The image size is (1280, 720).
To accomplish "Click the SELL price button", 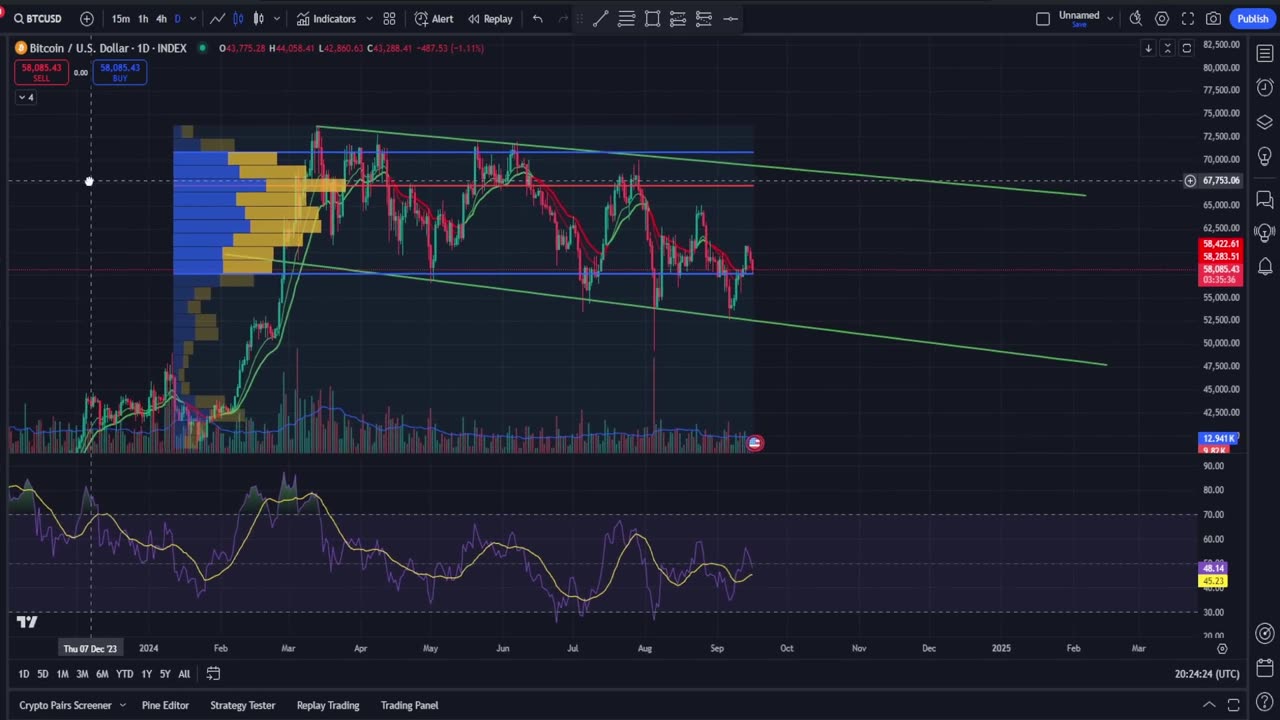I will coord(42,72).
